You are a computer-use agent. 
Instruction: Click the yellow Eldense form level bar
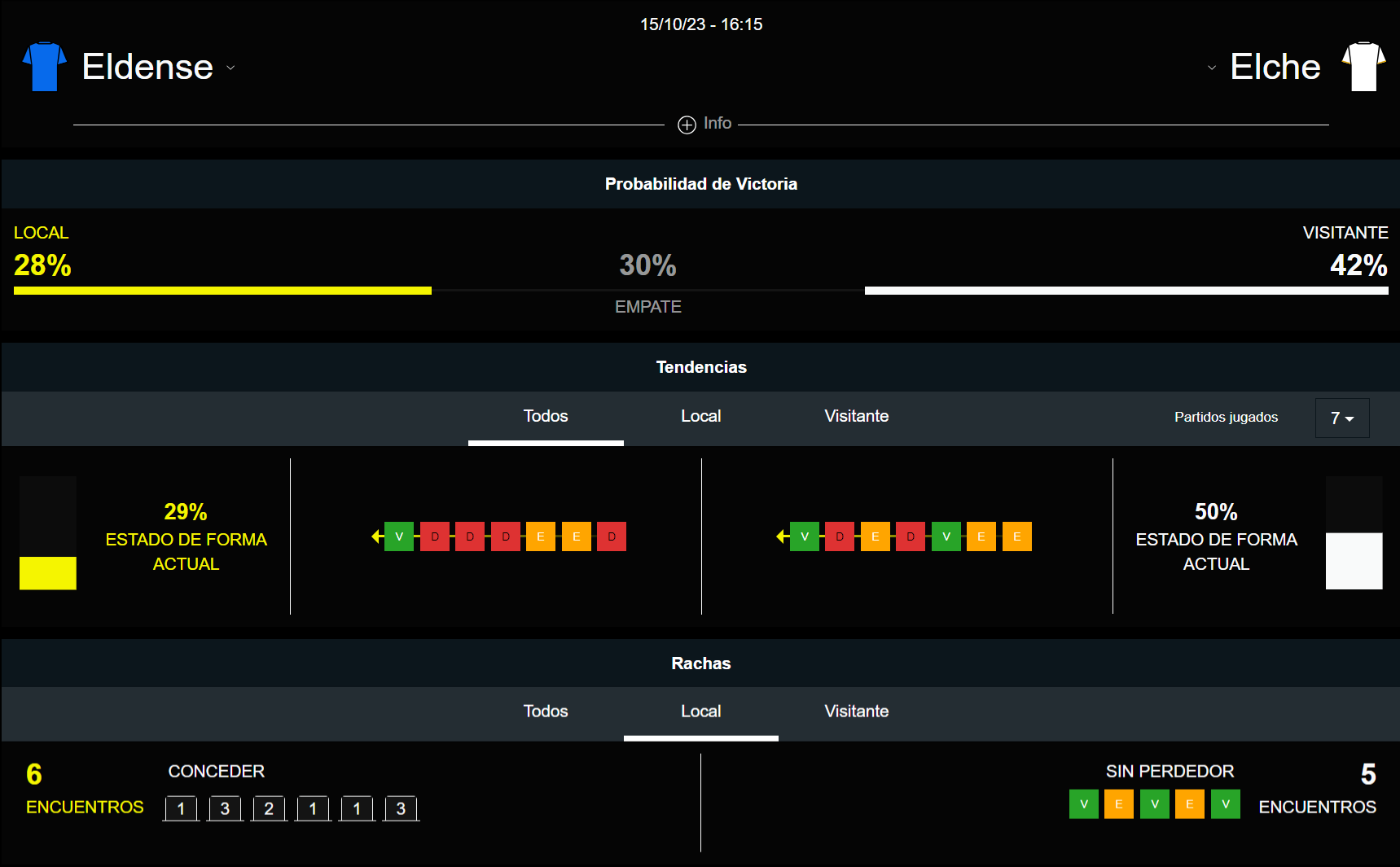coord(48,573)
